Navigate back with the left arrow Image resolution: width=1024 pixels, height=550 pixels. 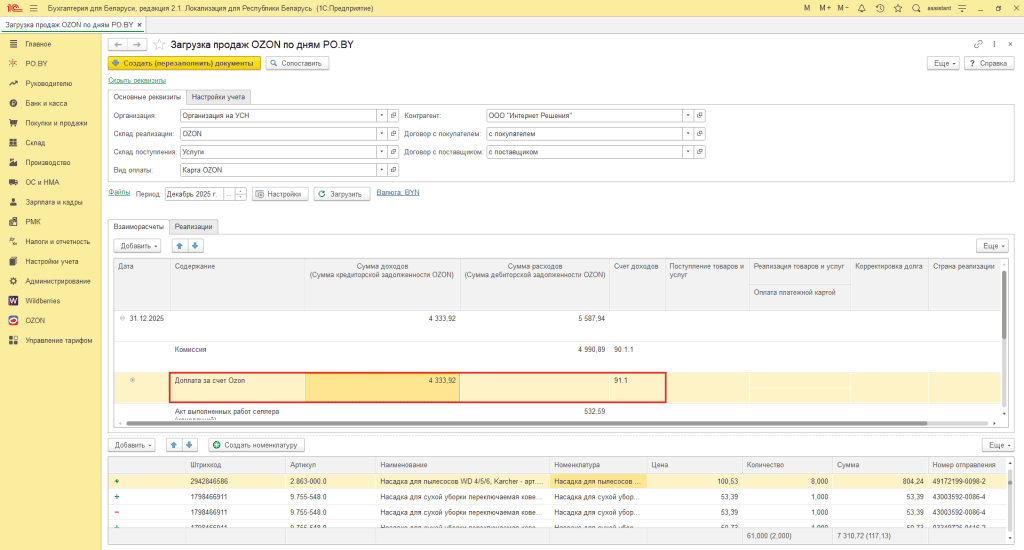click(118, 44)
